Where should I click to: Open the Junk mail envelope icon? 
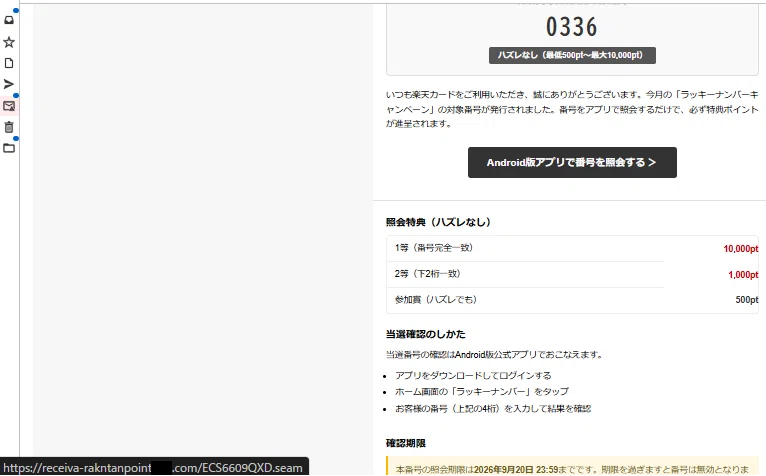click(x=9, y=106)
